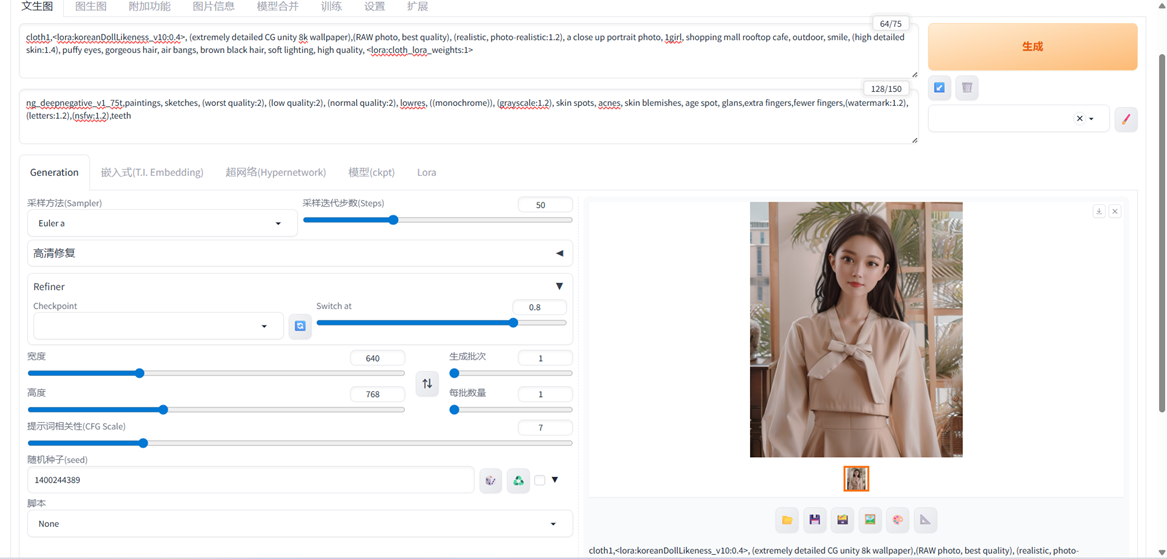Open the 嵌入式(T.I. Embedding) sub-tab
Screen dimensions: 1167x559
[x=153, y=172]
